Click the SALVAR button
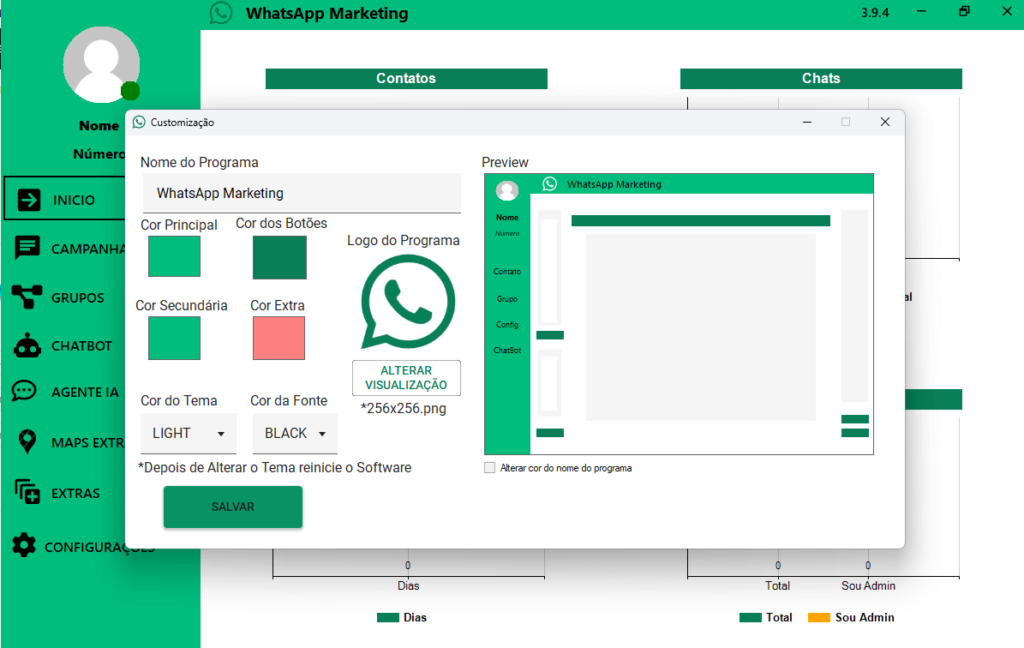Viewport: 1024px width, 648px height. click(233, 507)
